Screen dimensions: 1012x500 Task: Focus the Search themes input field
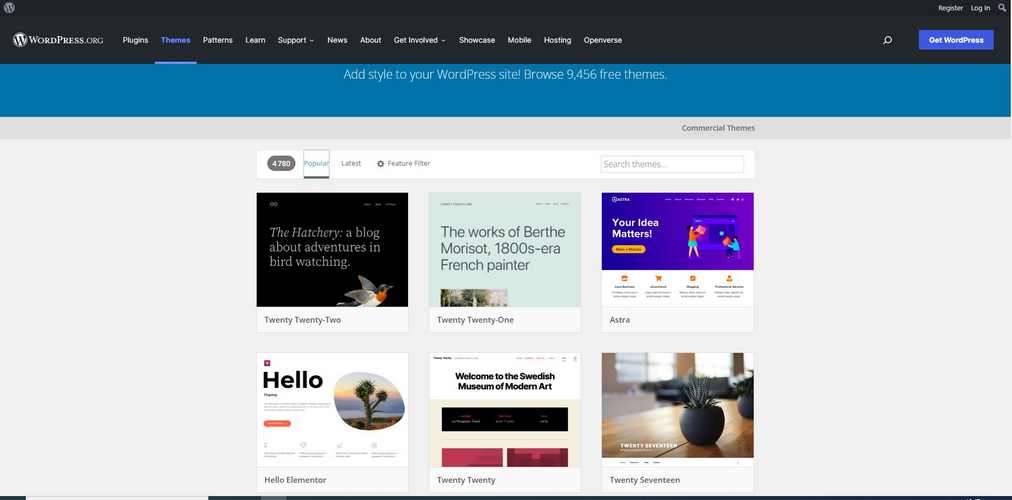[x=672, y=164]
